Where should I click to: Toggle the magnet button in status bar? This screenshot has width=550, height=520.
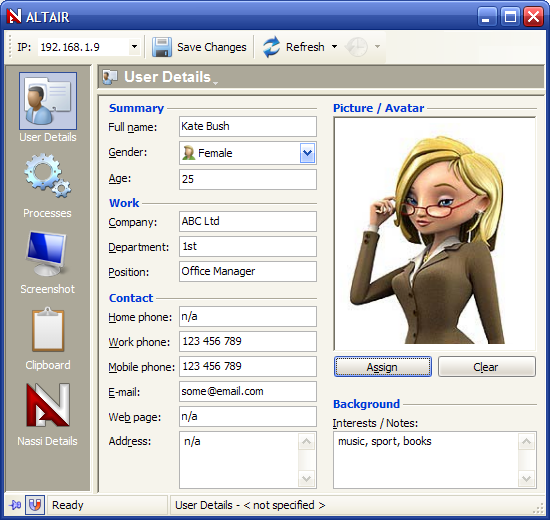point(35,505)
